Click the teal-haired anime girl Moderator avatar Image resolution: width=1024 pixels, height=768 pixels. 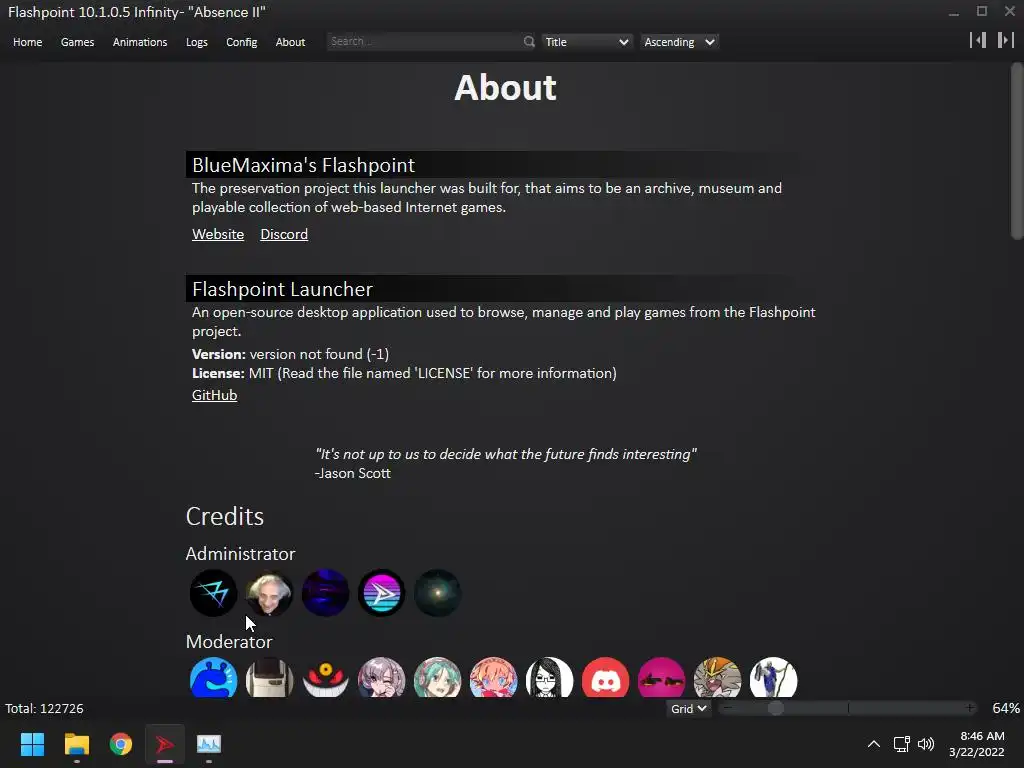[438, 677]
